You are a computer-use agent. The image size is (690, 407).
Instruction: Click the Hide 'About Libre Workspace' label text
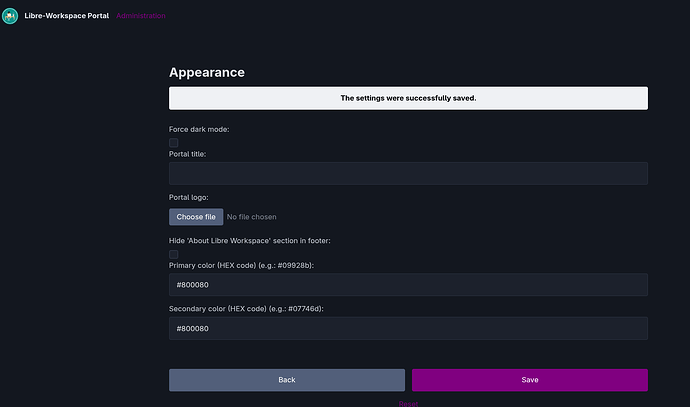click(x=254, y=242)
